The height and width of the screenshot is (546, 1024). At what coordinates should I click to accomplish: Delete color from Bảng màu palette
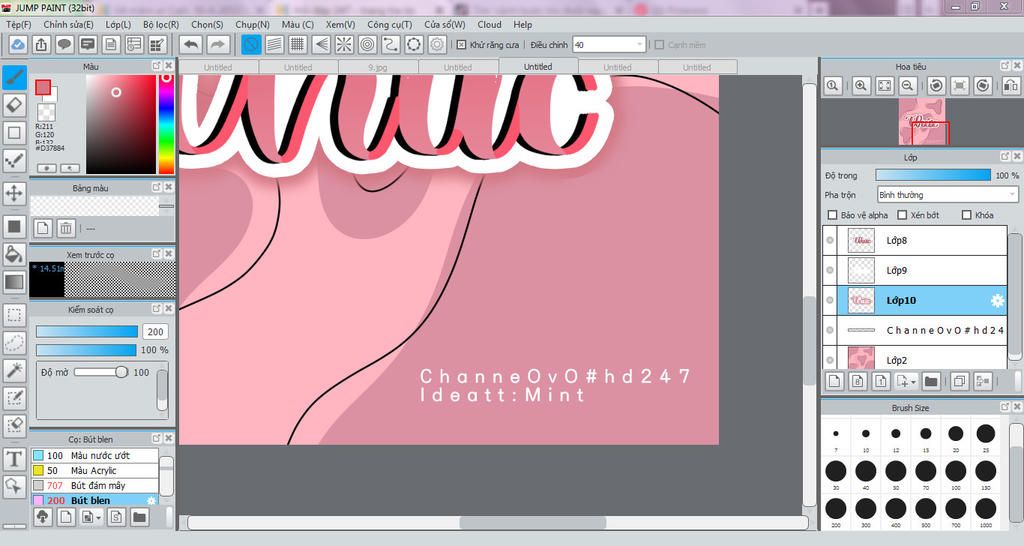65,228
